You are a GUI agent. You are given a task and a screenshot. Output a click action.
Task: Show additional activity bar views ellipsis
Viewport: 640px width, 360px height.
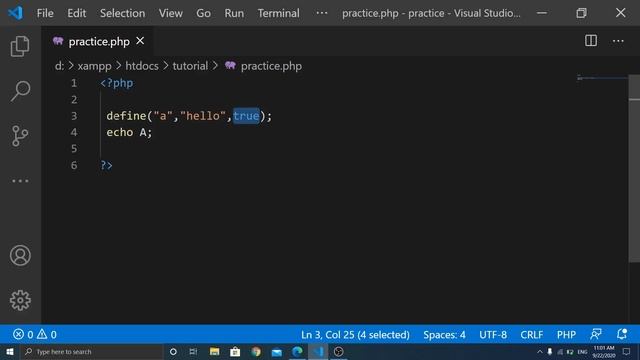(x=20, y=181)
